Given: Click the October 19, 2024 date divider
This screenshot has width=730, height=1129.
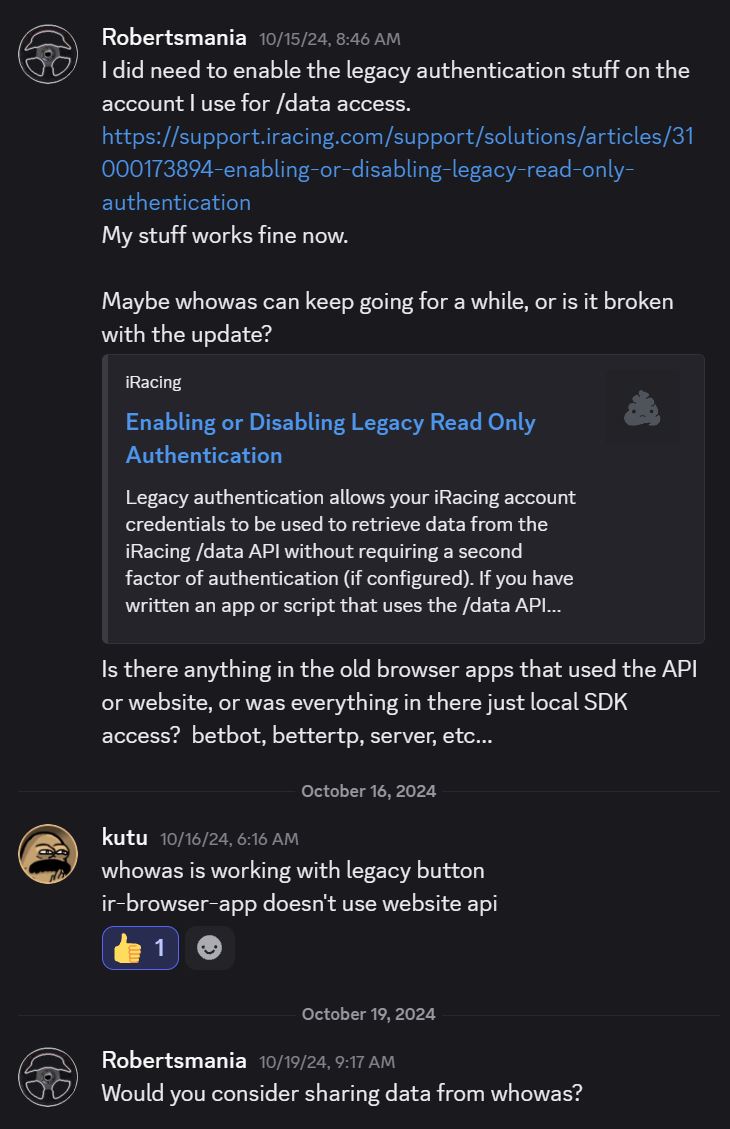Looking at the screenshot, I should pyautogui.click(x=369, y=1015).
